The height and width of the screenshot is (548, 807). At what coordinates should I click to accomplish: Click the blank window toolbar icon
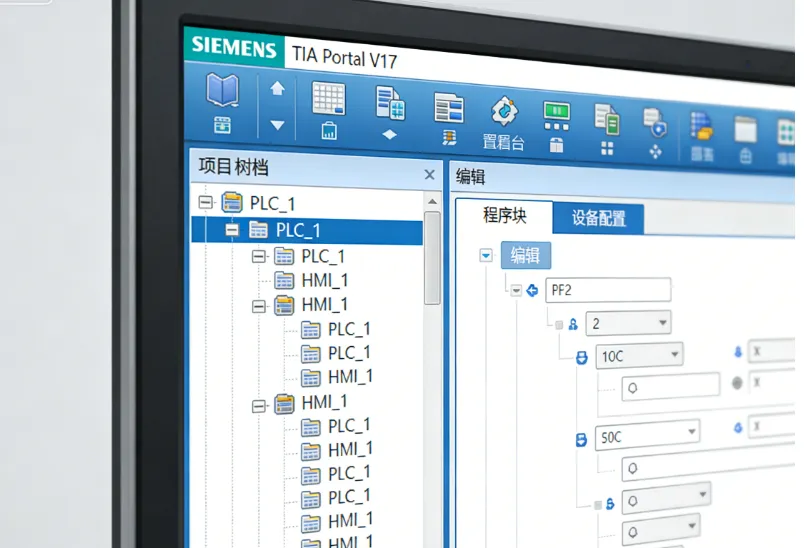(745, 130)
